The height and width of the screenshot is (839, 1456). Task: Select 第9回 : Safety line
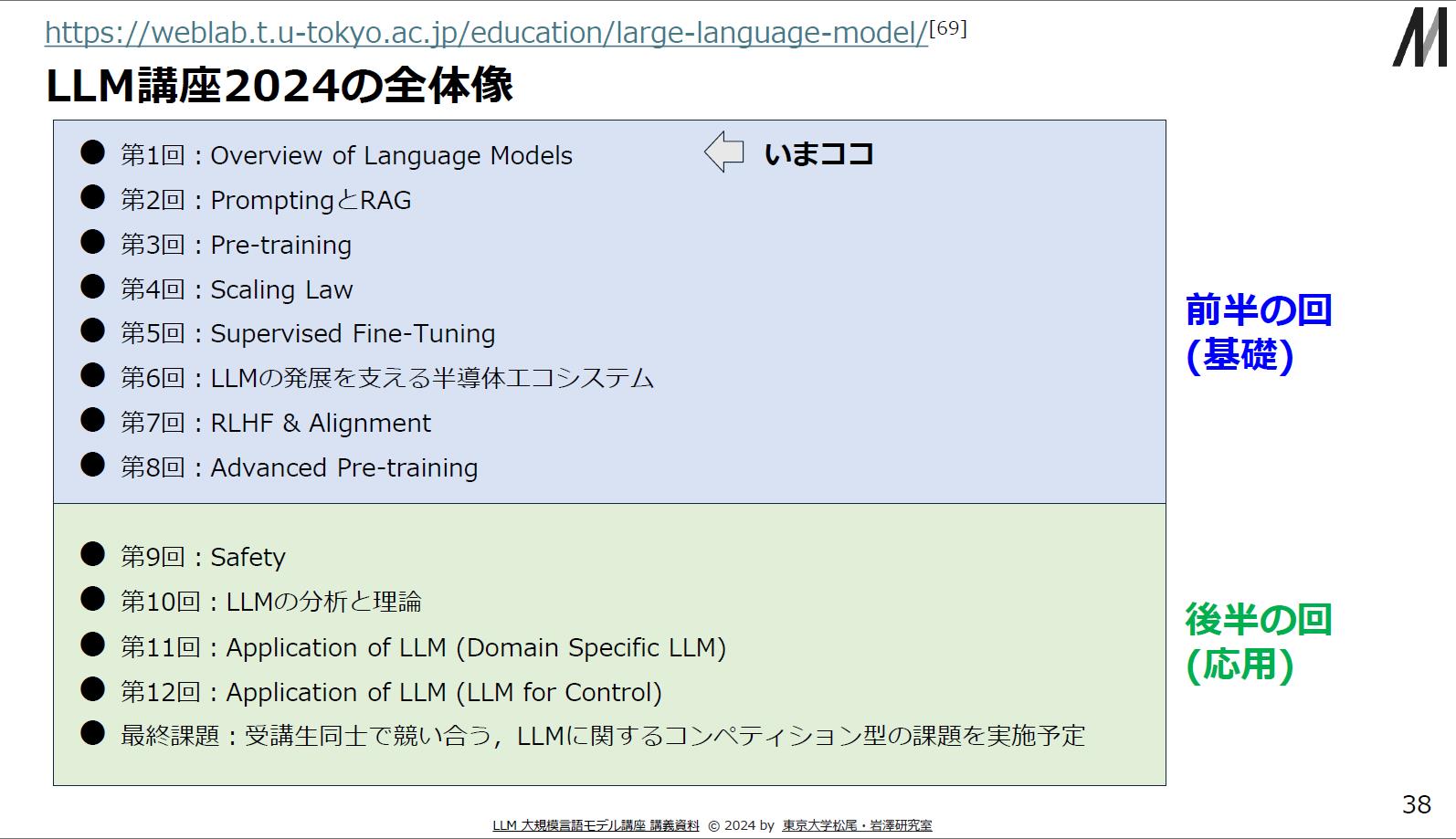click(x=203, y=557)
